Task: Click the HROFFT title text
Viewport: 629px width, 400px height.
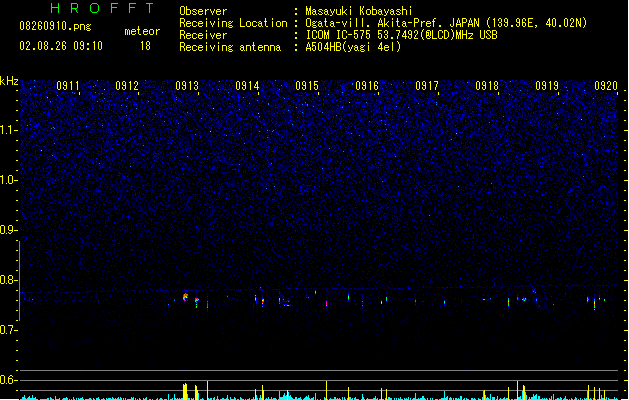Action: click(102, 8)
